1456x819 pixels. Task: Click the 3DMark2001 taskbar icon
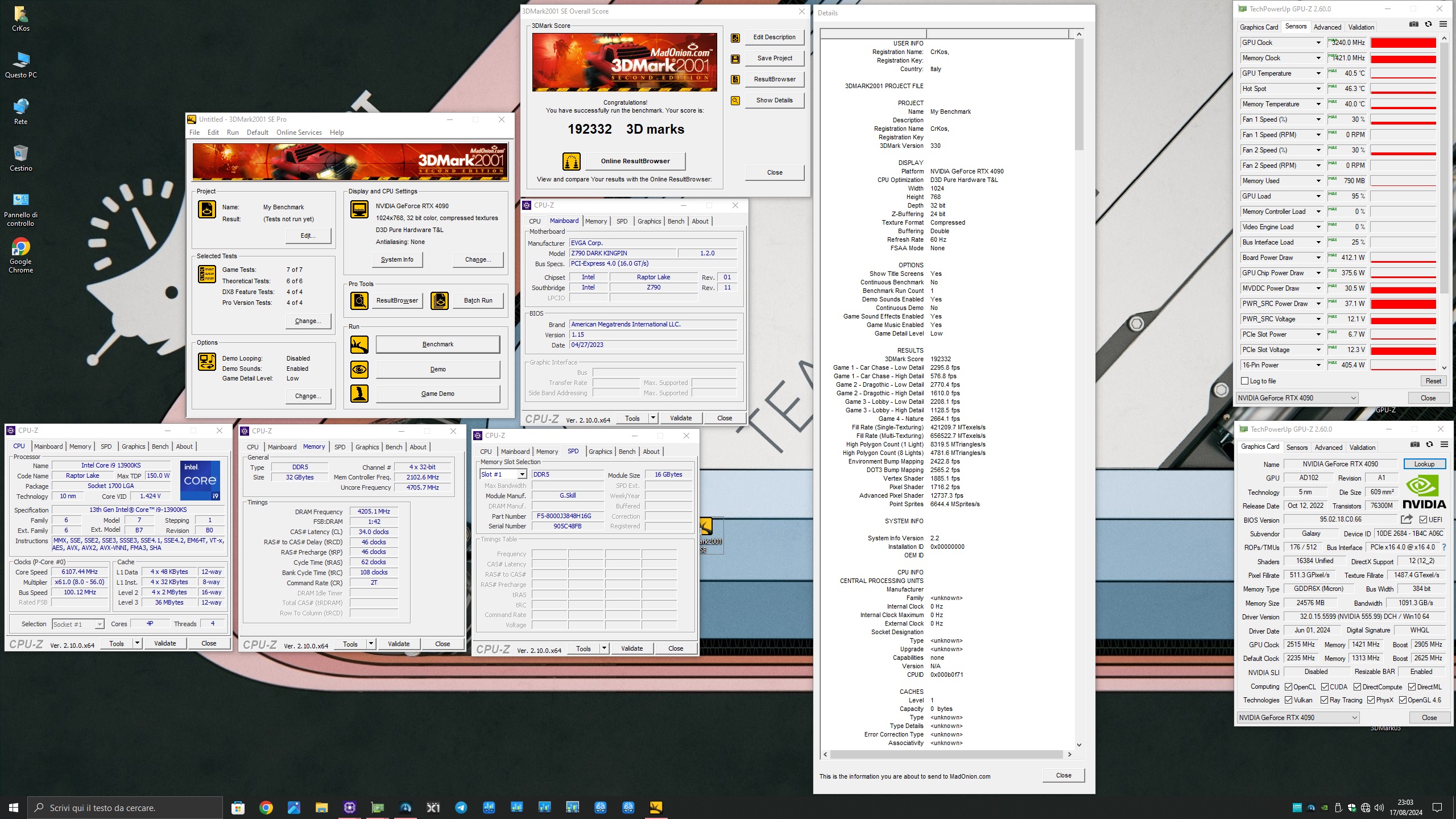(656, 807)
